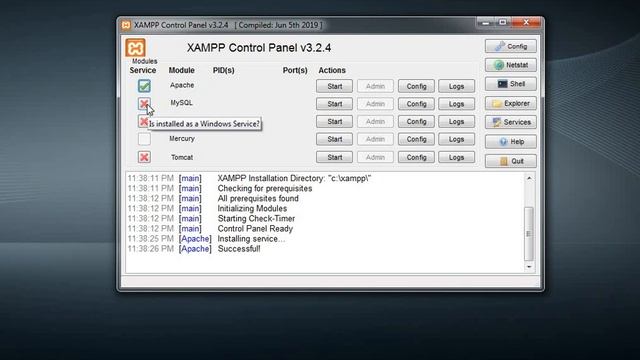Quit the XAMPP control panel

coord(511,161)
